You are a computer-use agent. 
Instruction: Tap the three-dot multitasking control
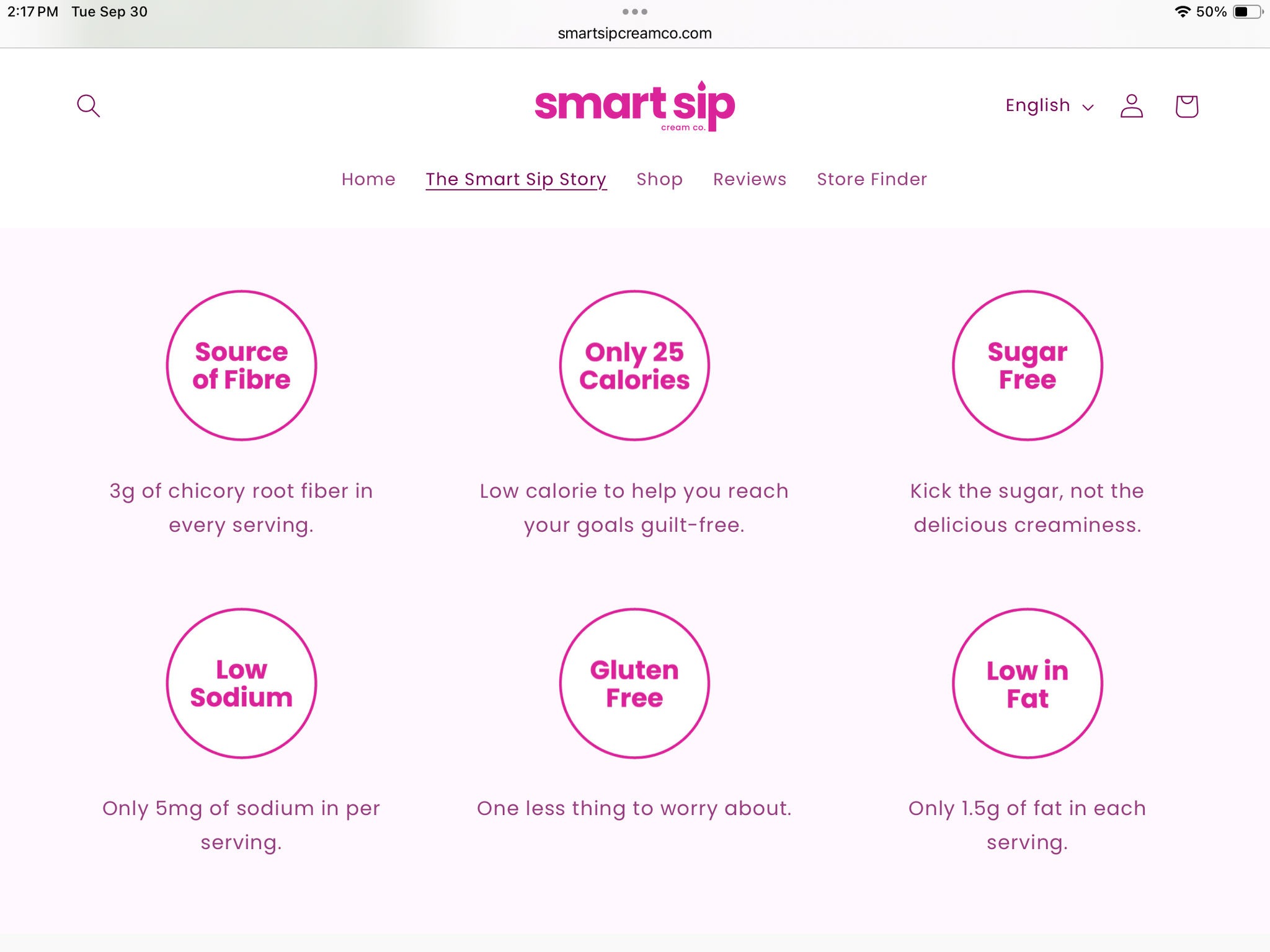634,12
